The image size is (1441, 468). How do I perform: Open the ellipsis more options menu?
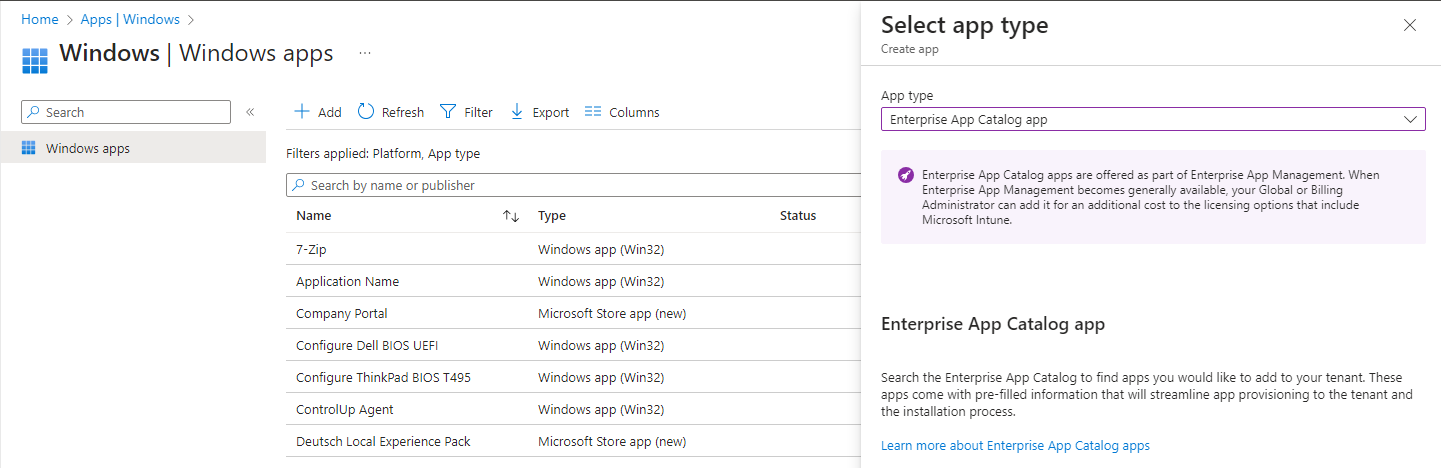365,53
